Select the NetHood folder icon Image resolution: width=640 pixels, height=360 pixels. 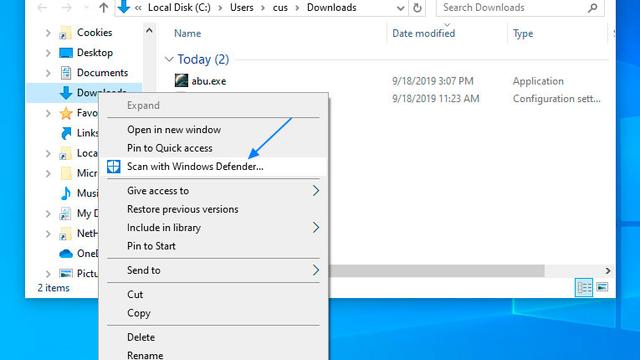(65, 233)
